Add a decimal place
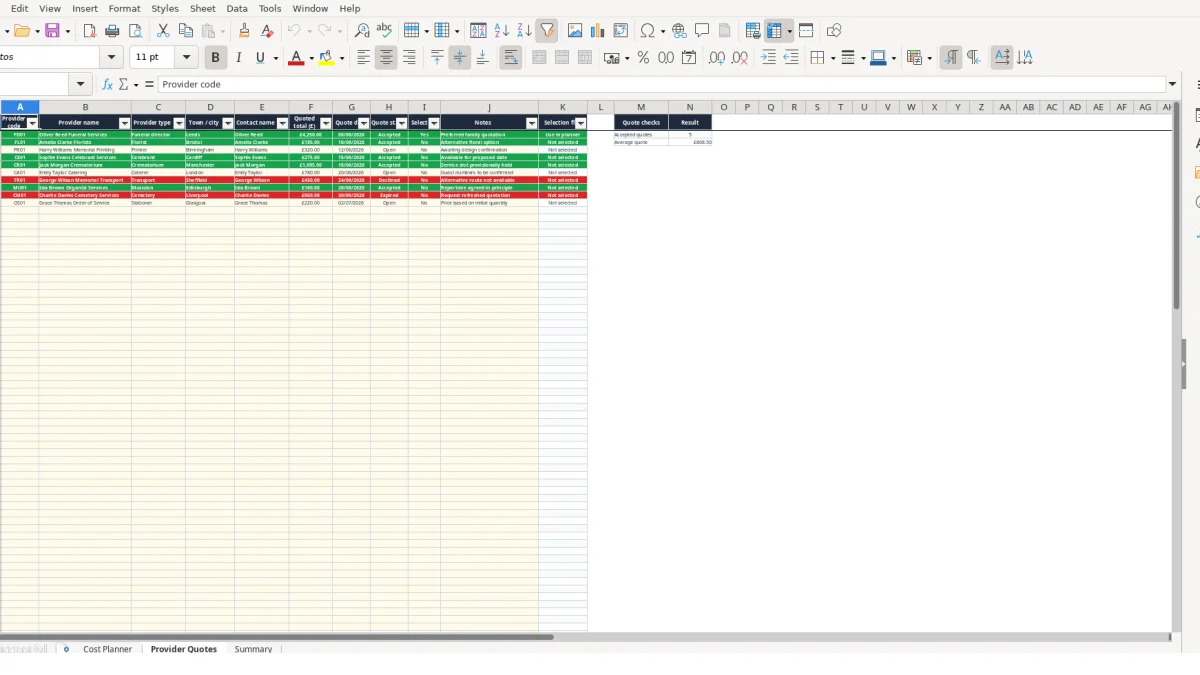 click(x=717, y=58)
